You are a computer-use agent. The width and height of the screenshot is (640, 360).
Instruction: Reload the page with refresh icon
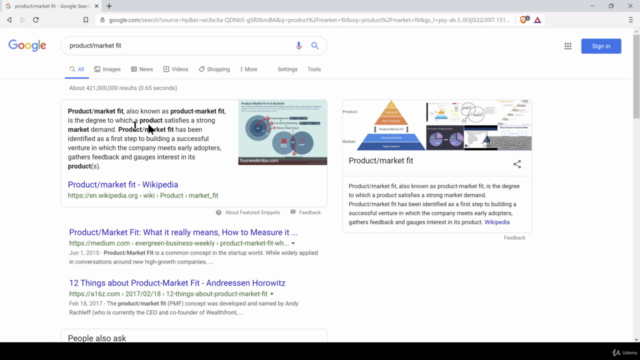(36, 20)
